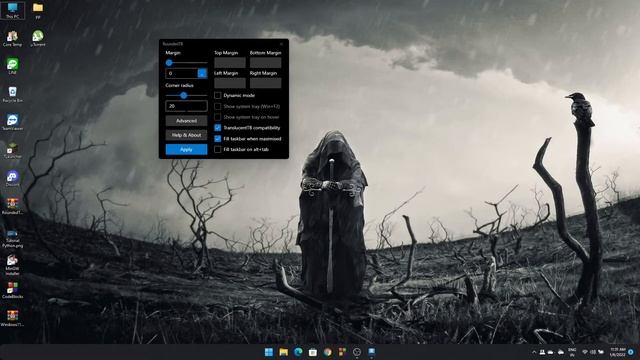The width and height of the screenshot is (640, 360).
Task: Open the colorful tiles app on taskbar
Action: point(342,352)
